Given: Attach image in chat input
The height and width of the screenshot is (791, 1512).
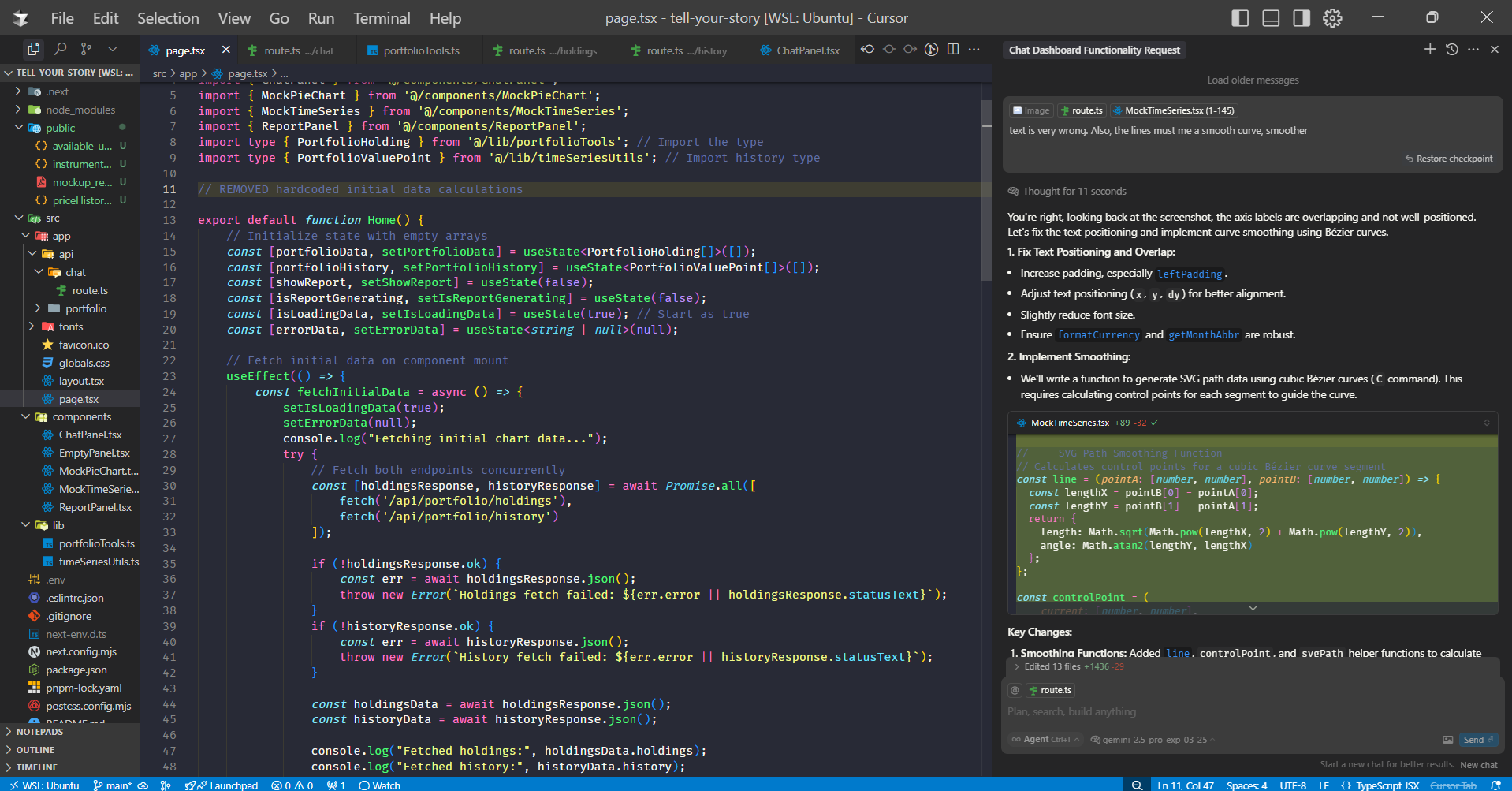Looking at the screenshot, I should pos(1447,740).
